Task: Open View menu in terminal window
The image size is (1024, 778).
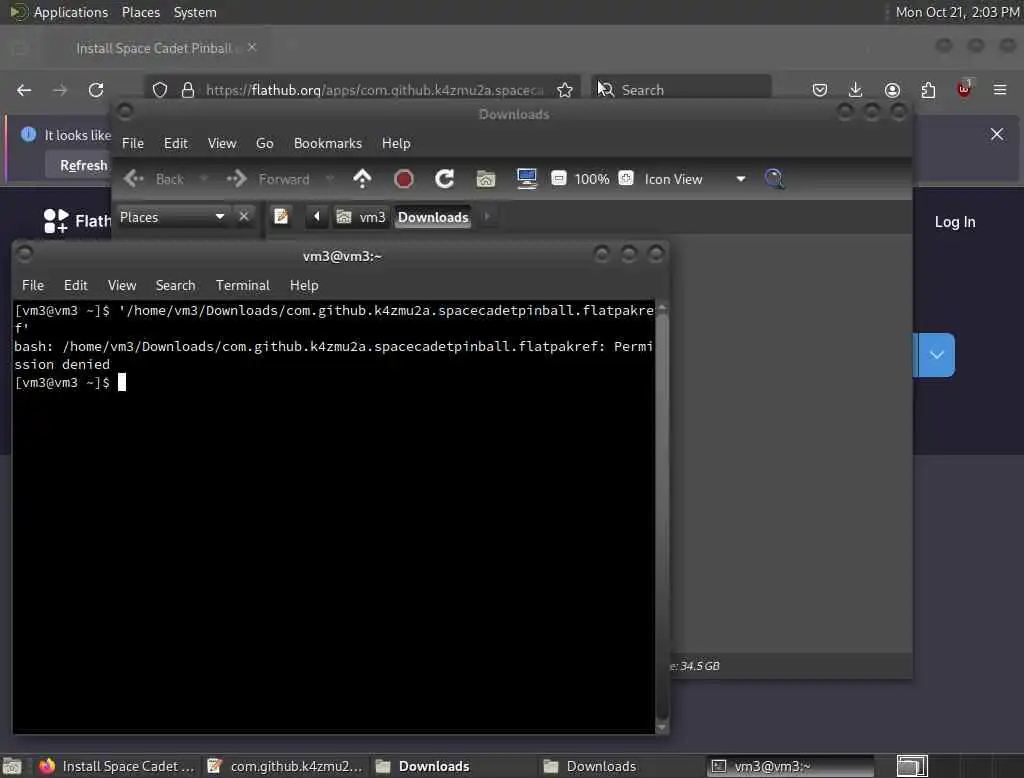Action: (x=122, y=285)
